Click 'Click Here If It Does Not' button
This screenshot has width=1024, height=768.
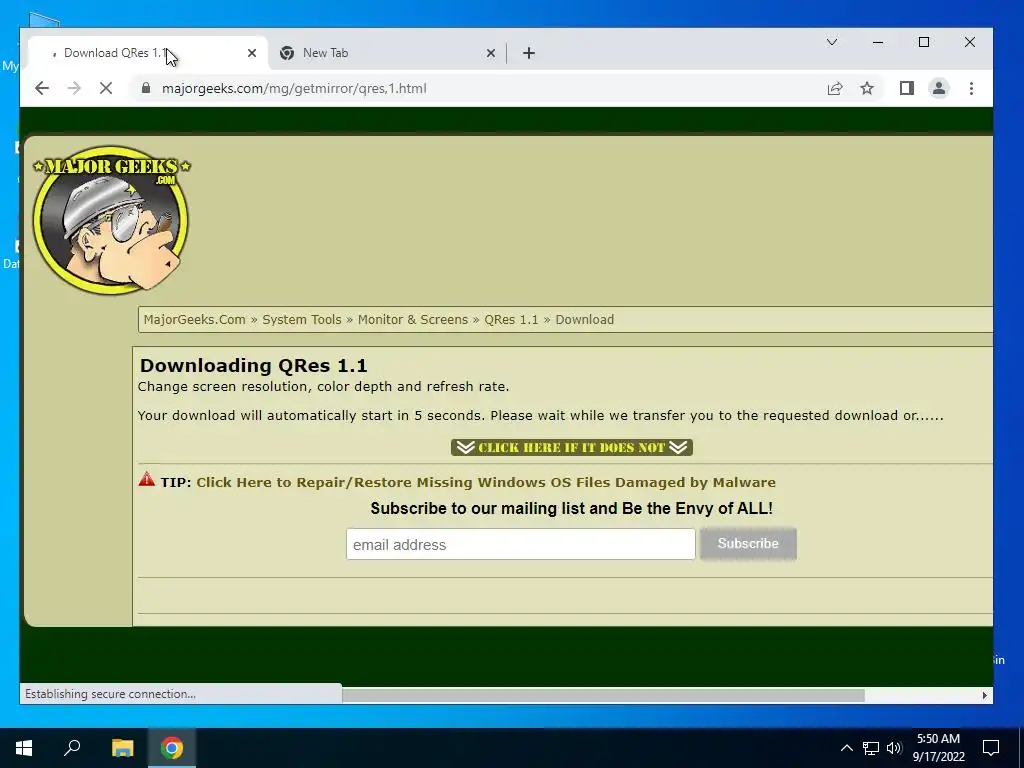pyautogui.click(x=571, y=447)
